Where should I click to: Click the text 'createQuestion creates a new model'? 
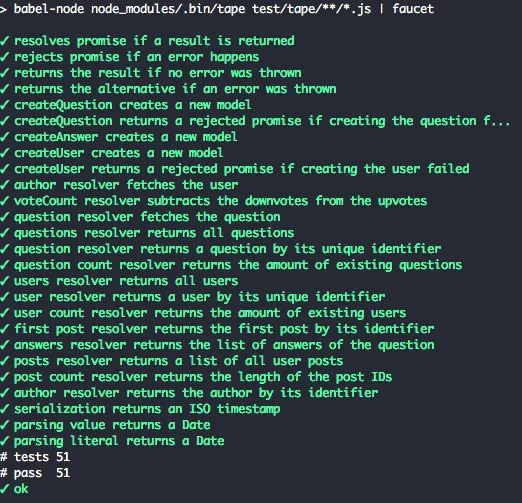click(133, 105)
